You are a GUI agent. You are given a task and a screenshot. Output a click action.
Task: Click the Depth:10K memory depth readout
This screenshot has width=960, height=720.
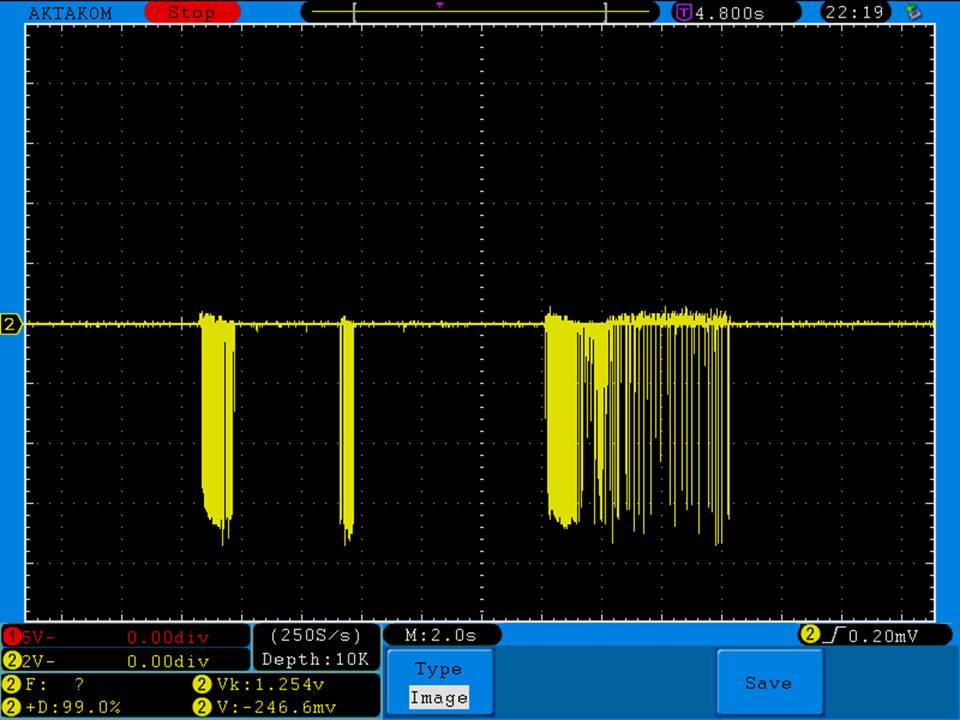click(x=316, y=660)
